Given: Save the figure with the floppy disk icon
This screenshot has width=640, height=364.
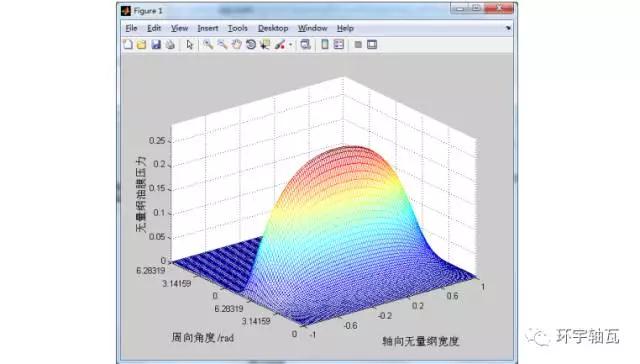Looking at the screenshot, I should 156,44.
